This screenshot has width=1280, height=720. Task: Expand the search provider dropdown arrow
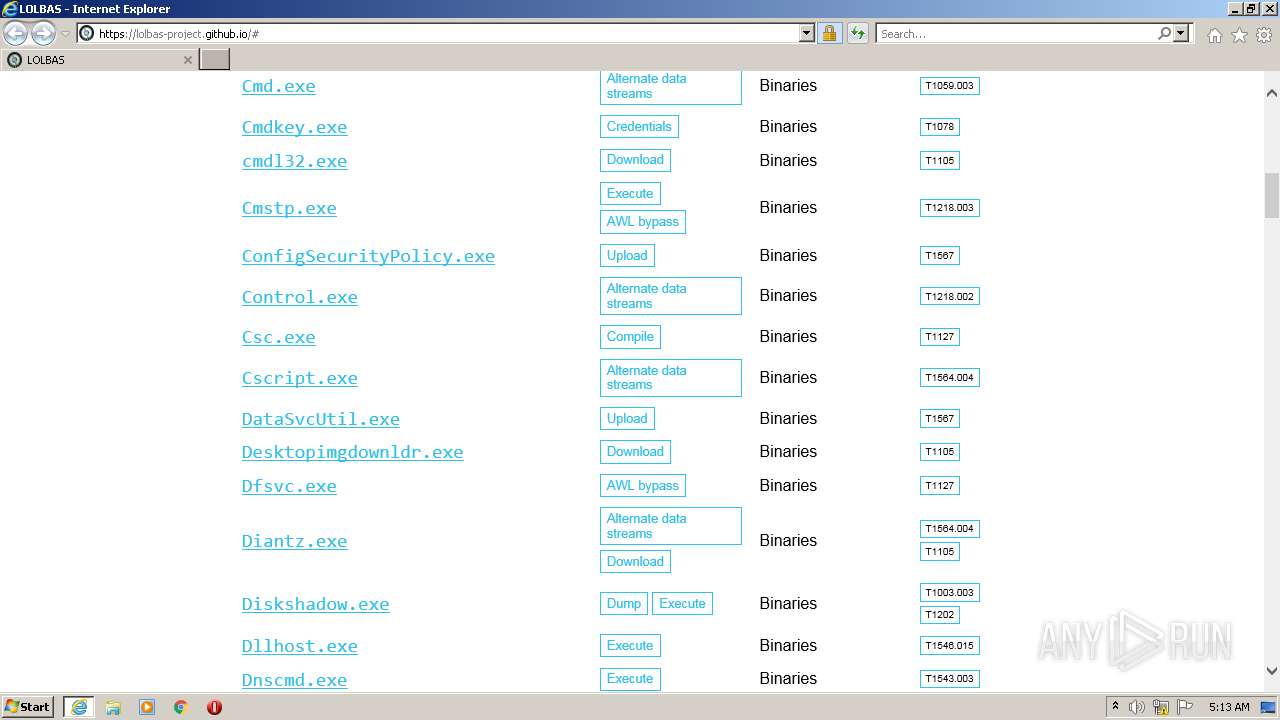[x=1181, y=34]
